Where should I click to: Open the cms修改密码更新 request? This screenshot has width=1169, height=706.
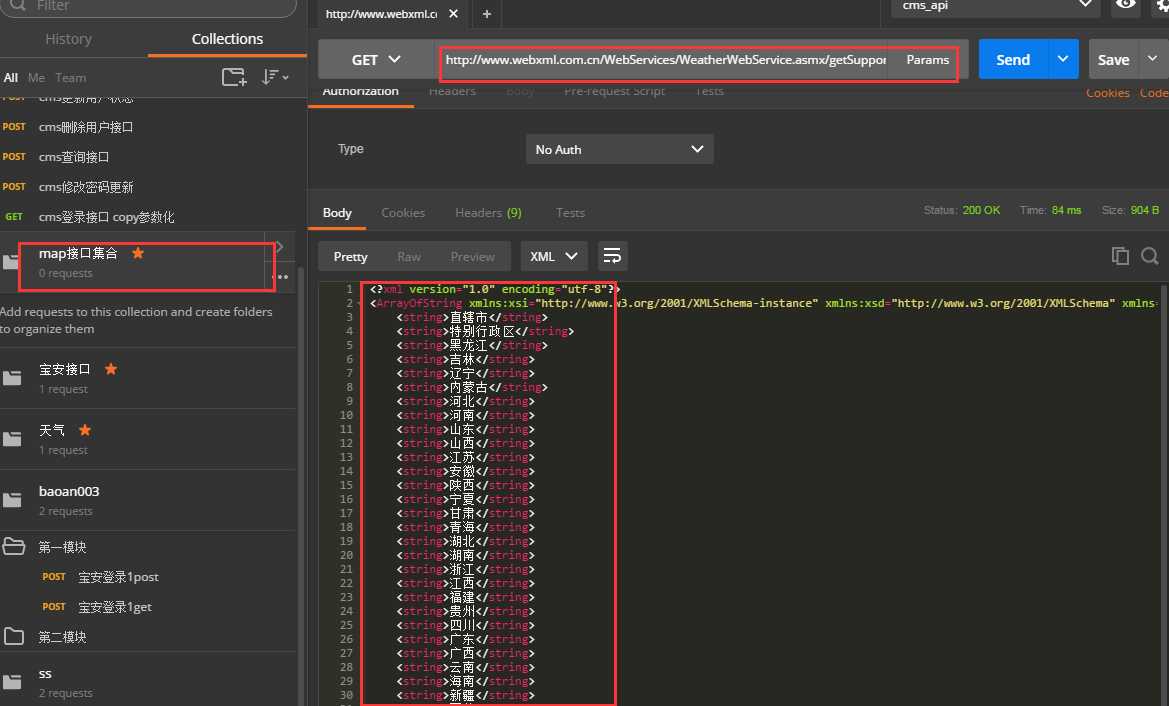[x=148, y=186]
